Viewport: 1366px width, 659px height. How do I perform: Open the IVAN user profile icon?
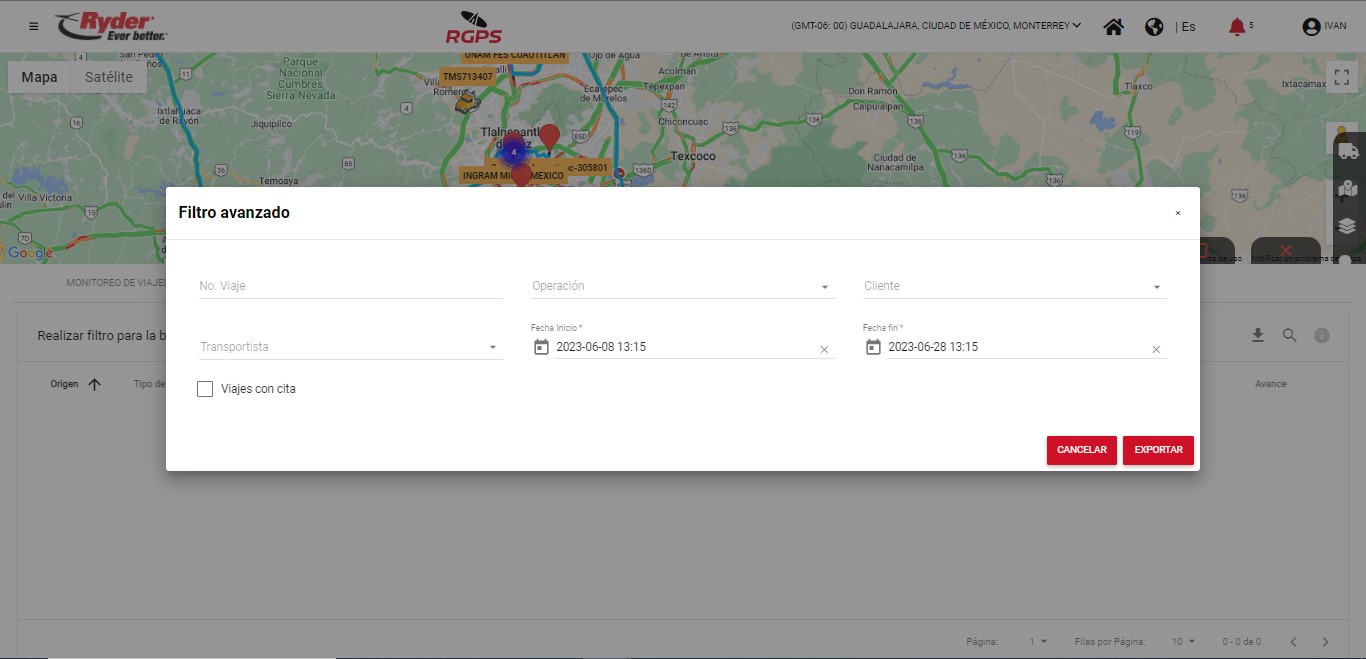1311,27
